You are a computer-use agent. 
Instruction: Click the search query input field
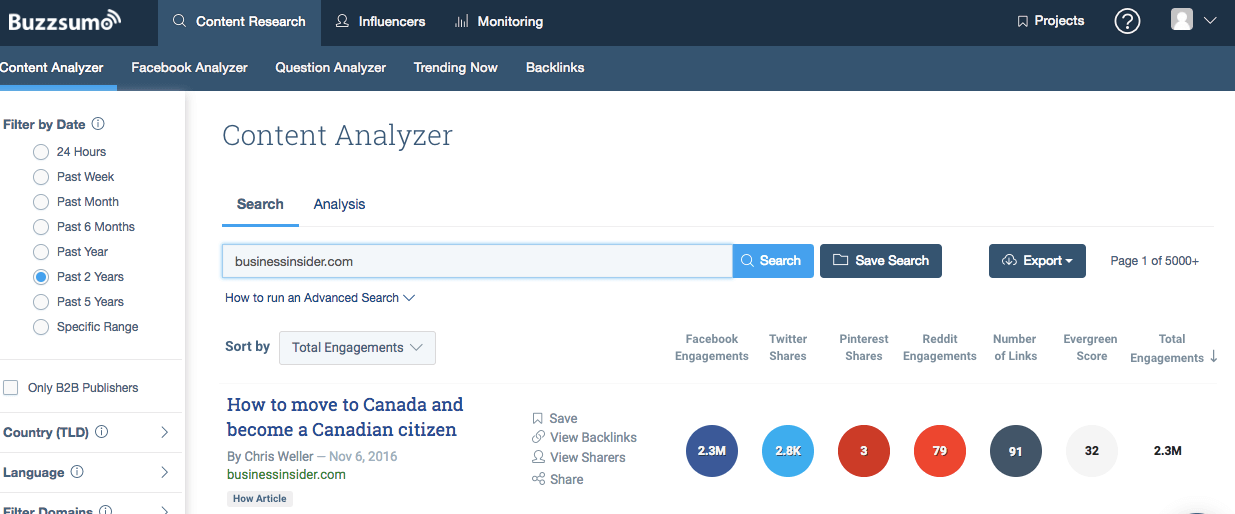click(x=477, y=261)
